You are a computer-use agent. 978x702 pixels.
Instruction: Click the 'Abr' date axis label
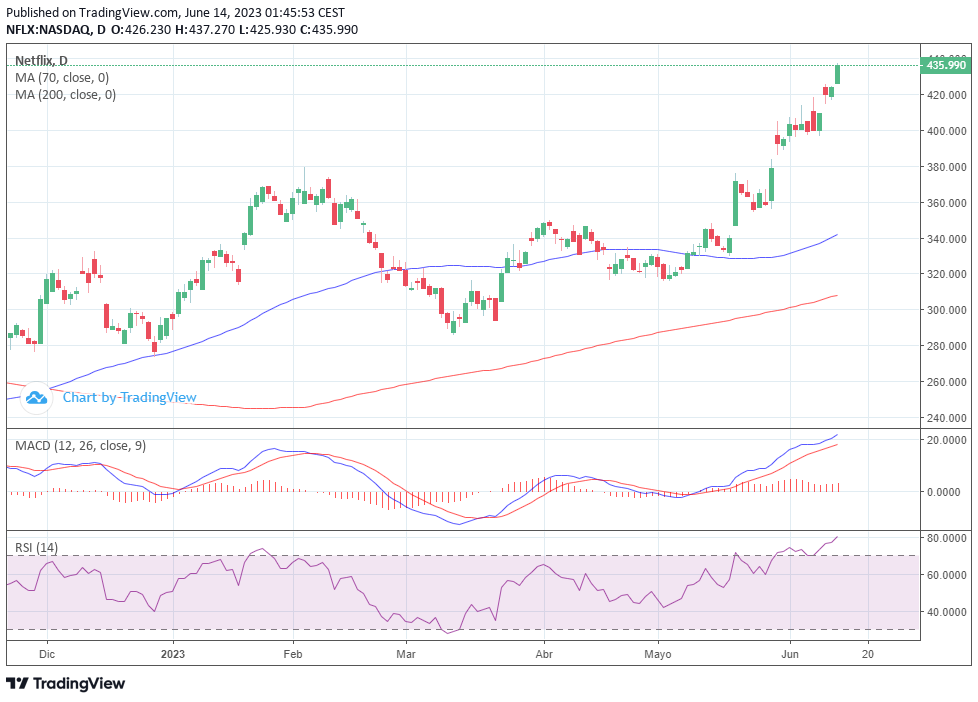[x=545, y=654]
